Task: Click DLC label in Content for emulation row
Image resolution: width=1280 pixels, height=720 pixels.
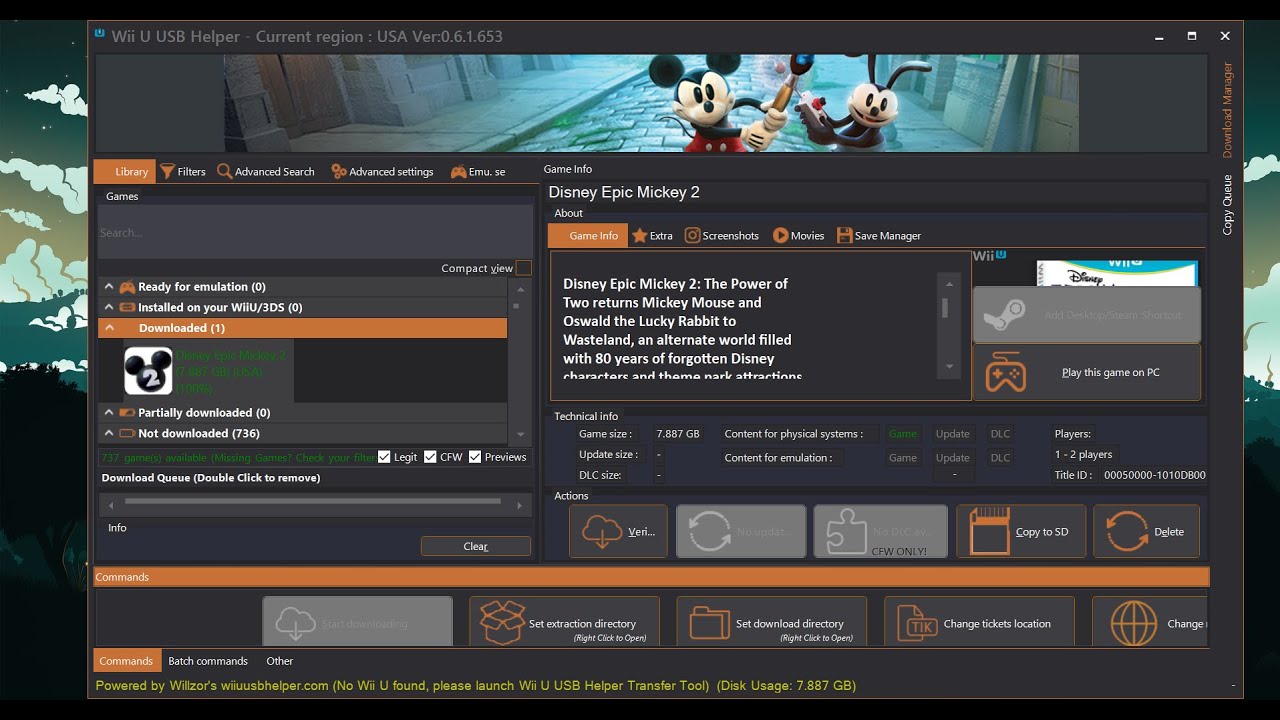Action: click(1000, 458)
